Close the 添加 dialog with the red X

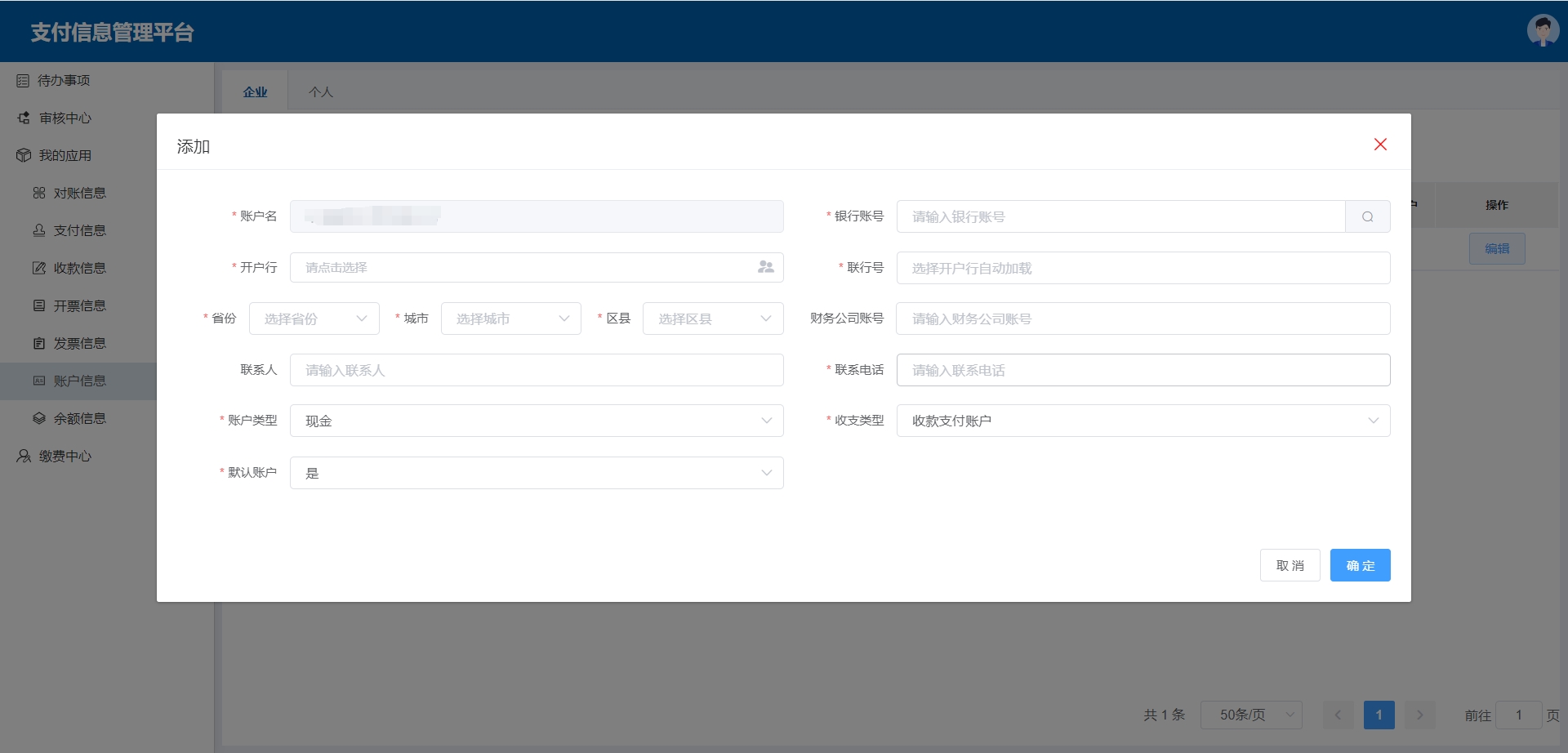[x=1380, y=145]
